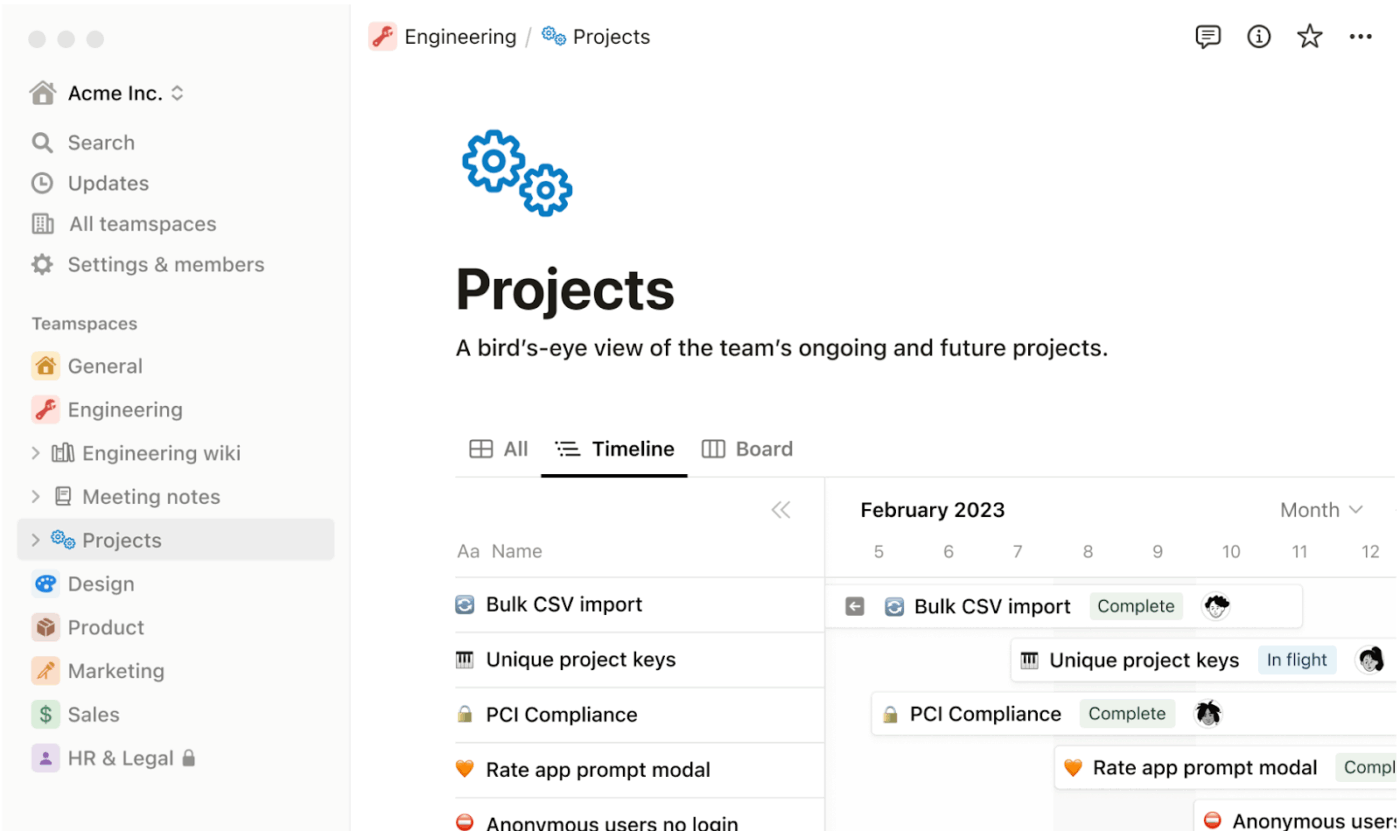This screenshot has height=831, width=1400.
Task: Open the comments icon in top bar
Action: pos(1208,37)
